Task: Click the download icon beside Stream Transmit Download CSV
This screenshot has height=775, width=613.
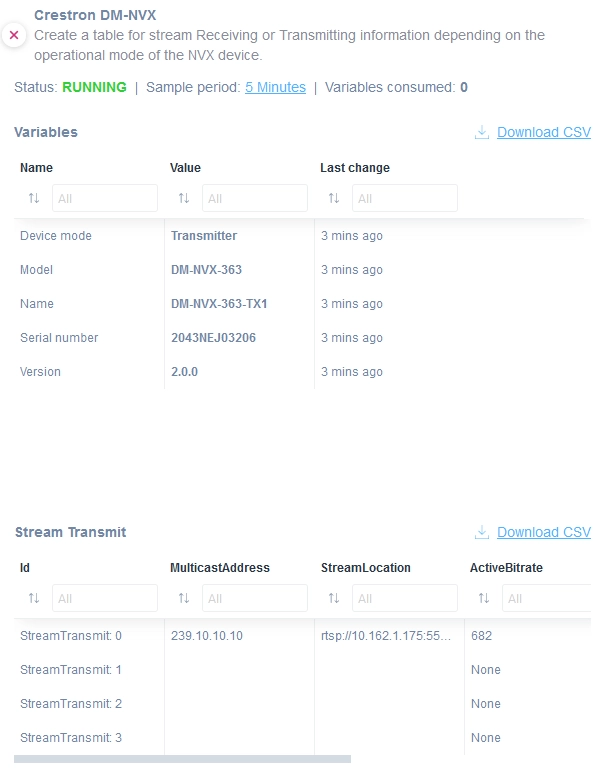Action: pyautogui.click(x=482, y=532)
